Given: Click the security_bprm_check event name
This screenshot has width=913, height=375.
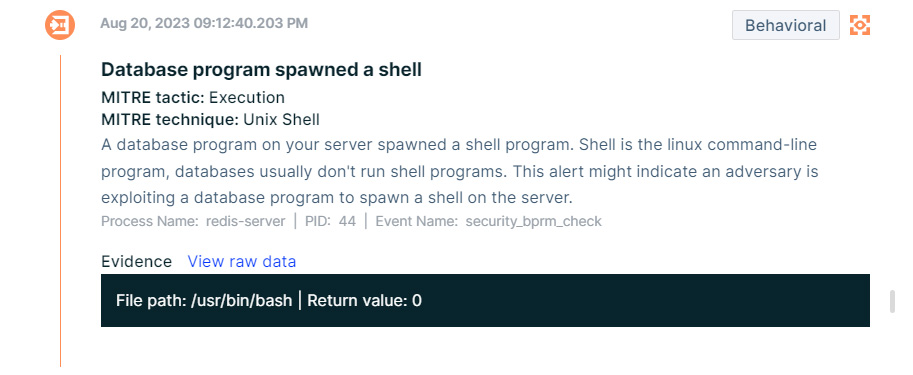Looking at the screenshot, I should 533,221.
